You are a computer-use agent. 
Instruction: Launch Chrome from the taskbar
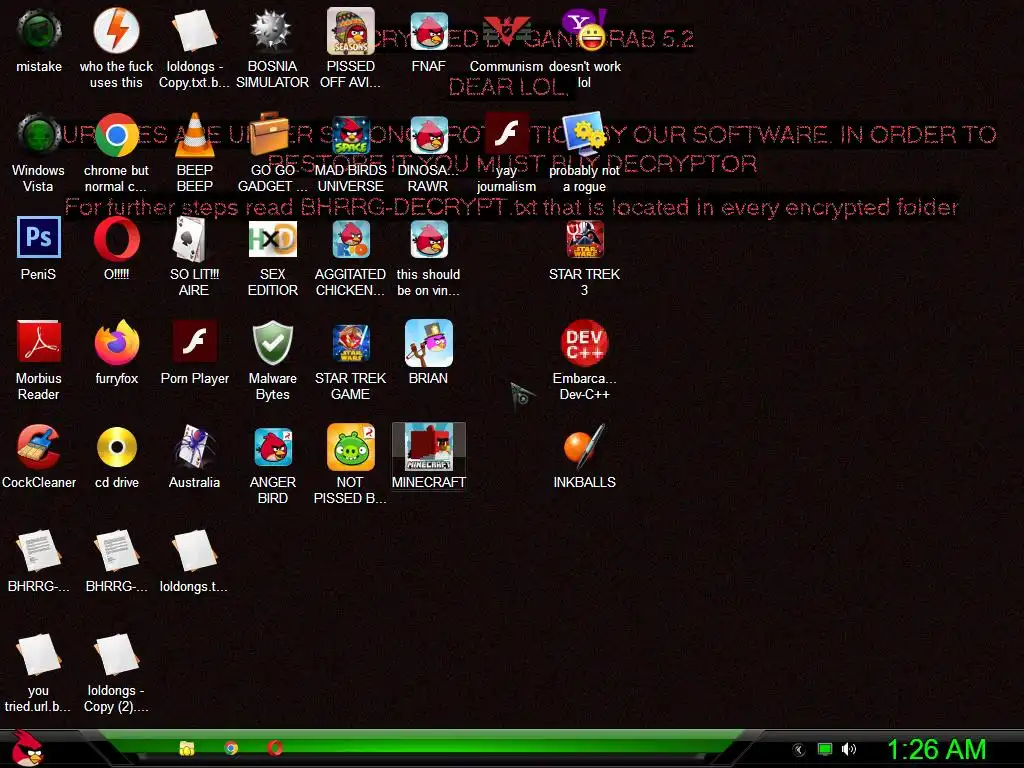click(x=231, y=748)
